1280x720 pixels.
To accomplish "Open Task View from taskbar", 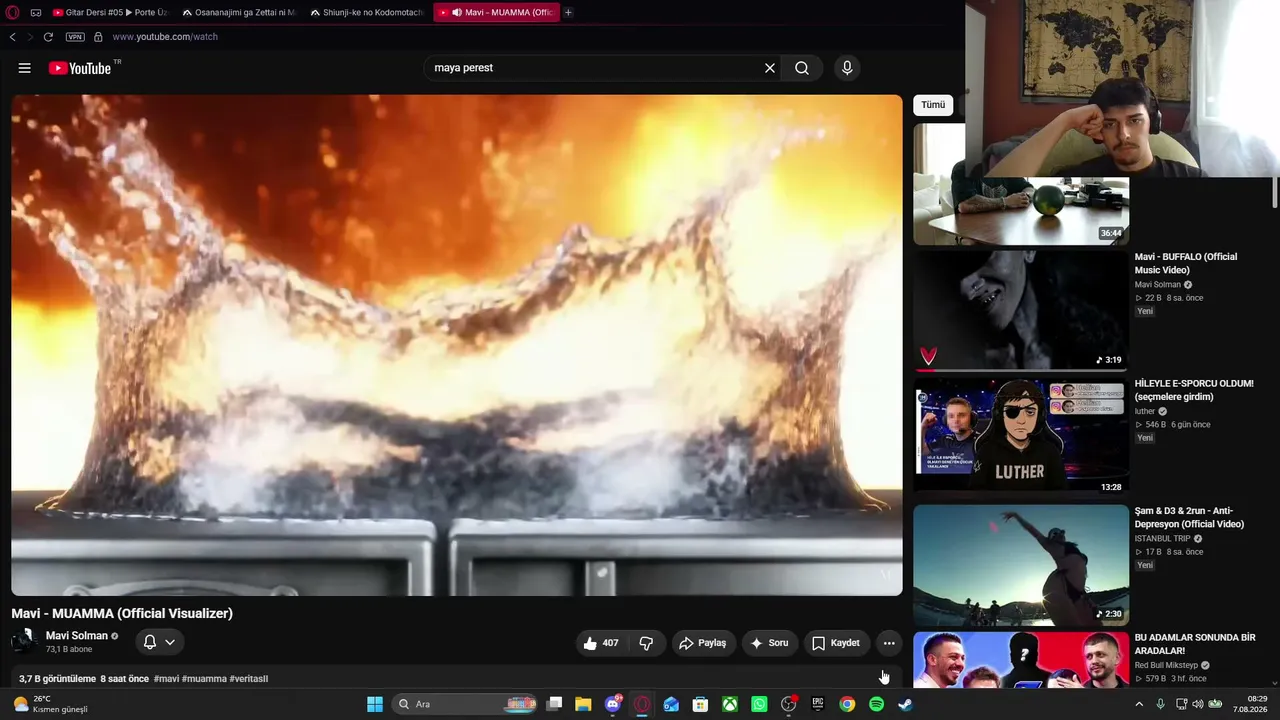I will [x=554, y=704].
